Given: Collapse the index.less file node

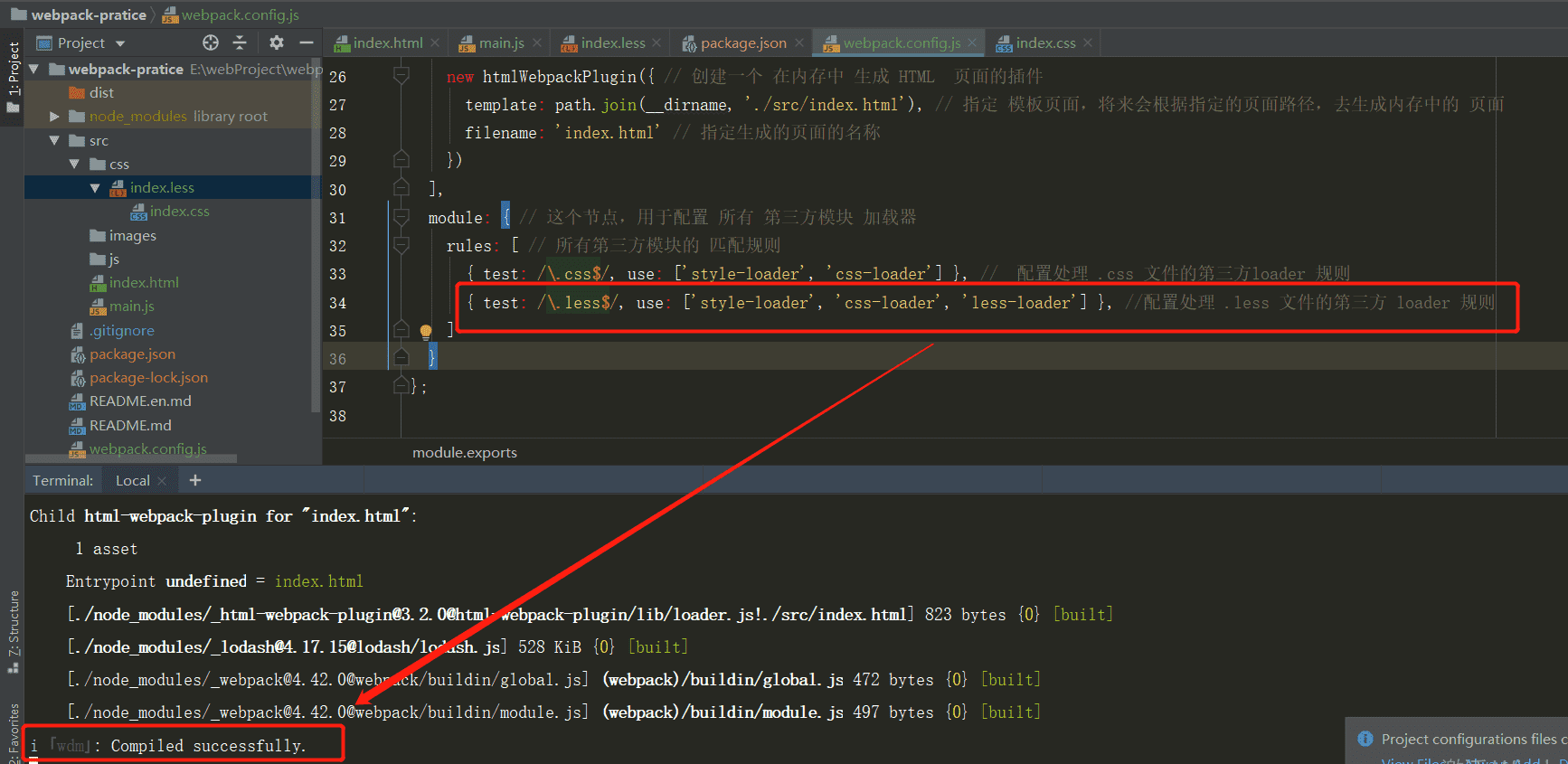Looking at the screenshot, I should 95,187.
